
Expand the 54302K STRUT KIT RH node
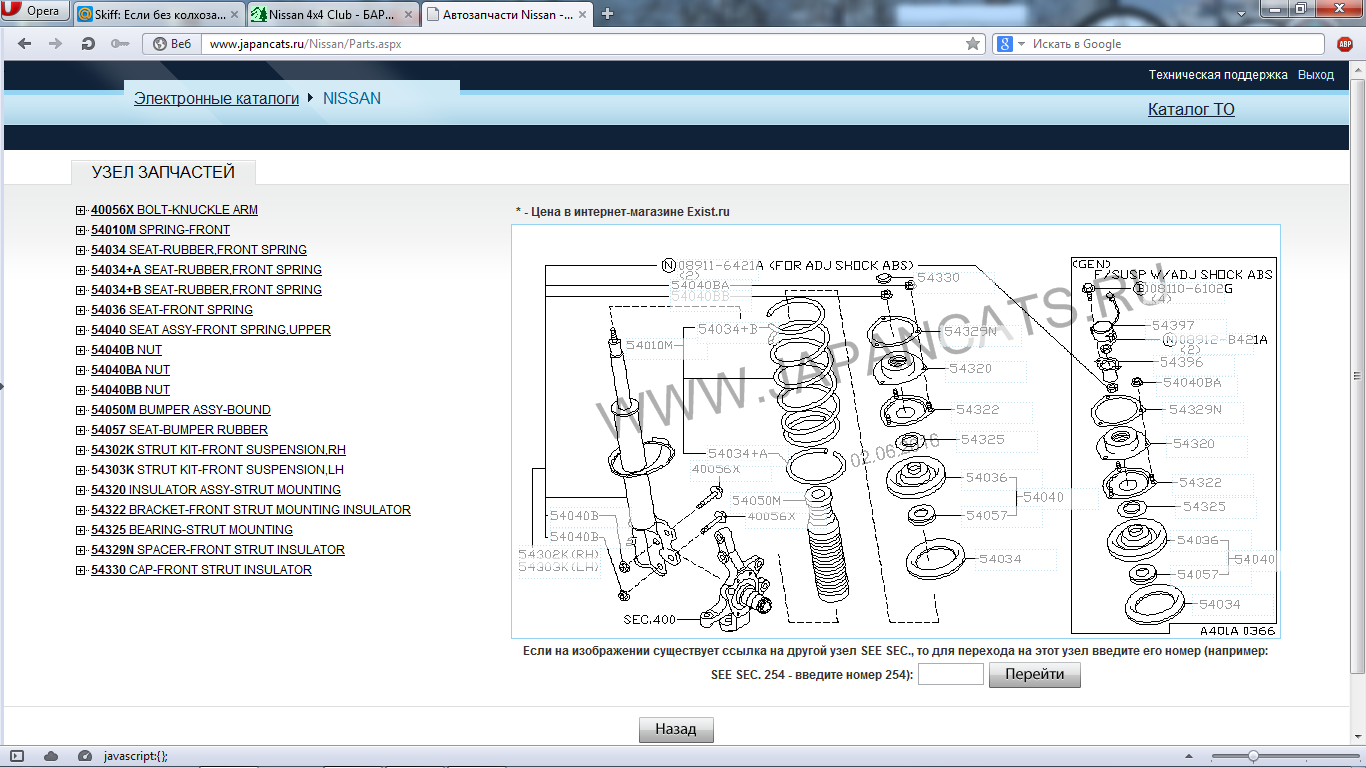click(x=81, y=450)
